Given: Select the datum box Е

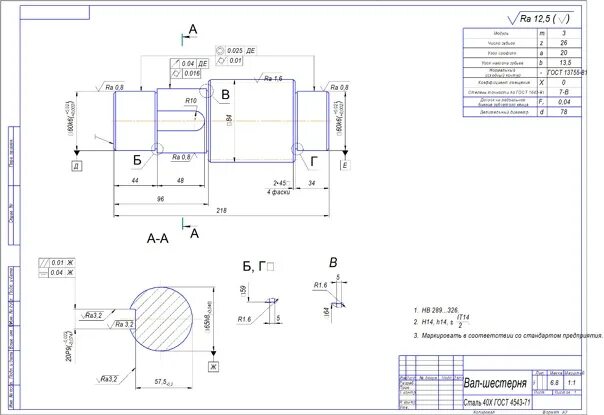Looking at the screenshot, I should (x=345, y=165).
